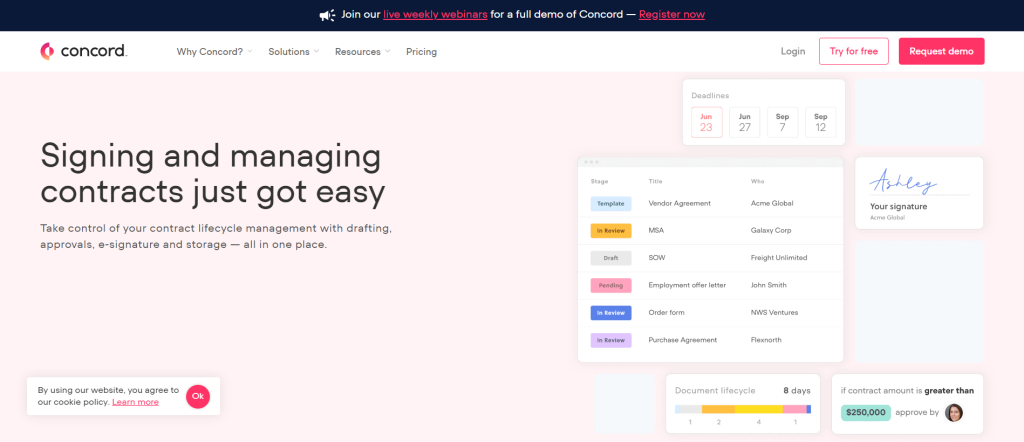Click the In Review badge for Order form
This screenshot has height=442, width=1024.
pyautogui.click(x=611, y=313)
